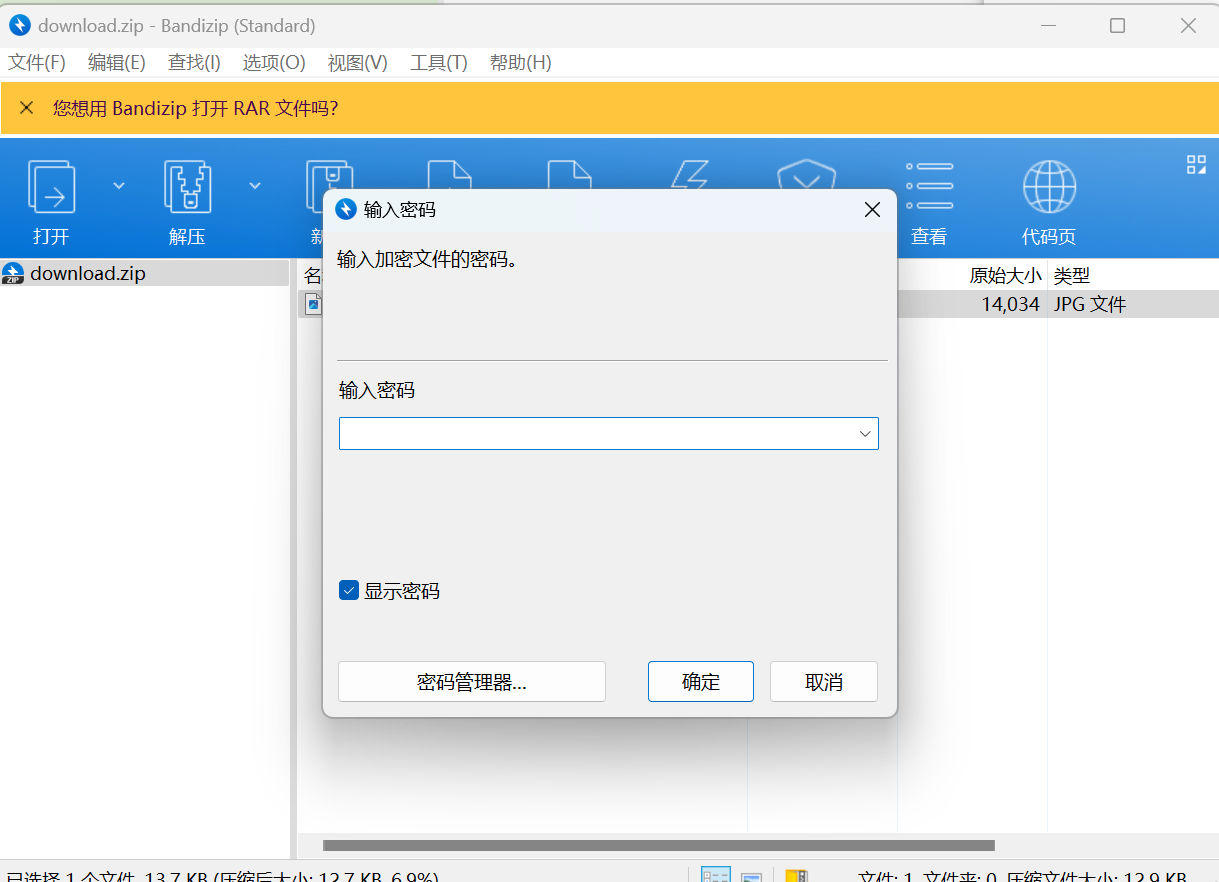Open the 选项(O) menu
The width and height of the screenshot is (1219, 882).
tap(274, 63)
